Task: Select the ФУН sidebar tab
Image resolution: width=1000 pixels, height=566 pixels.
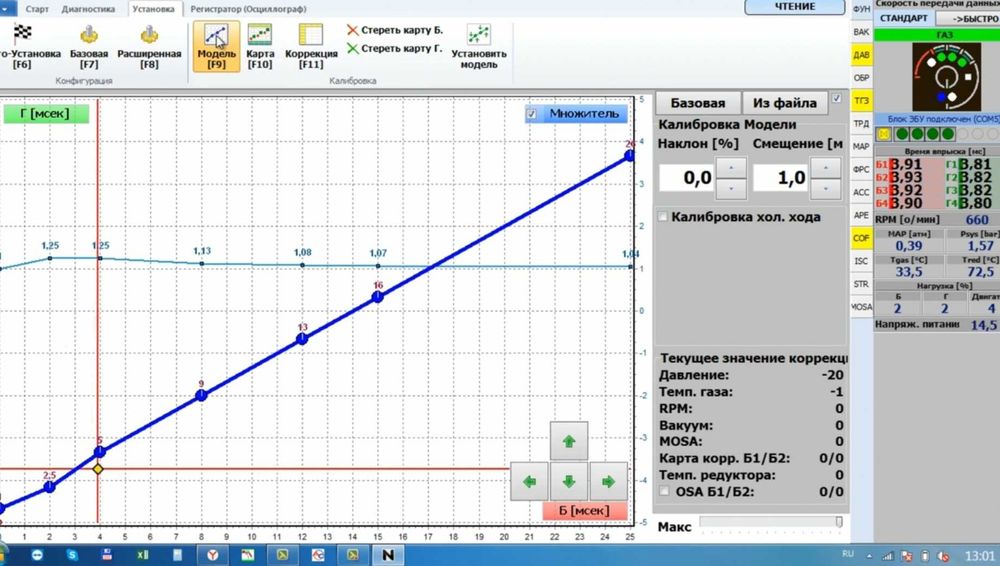Action: (x=862, y=9)
